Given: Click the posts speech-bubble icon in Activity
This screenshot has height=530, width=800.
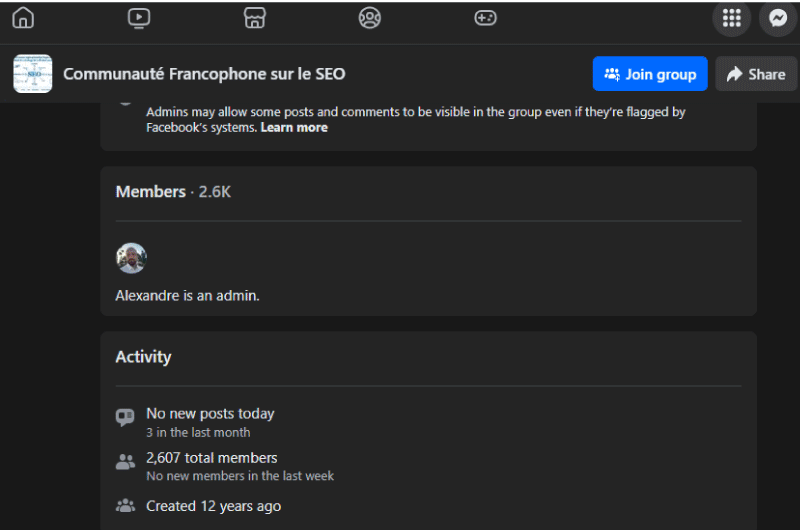Looking at the screenshot, I should [125, 417].
